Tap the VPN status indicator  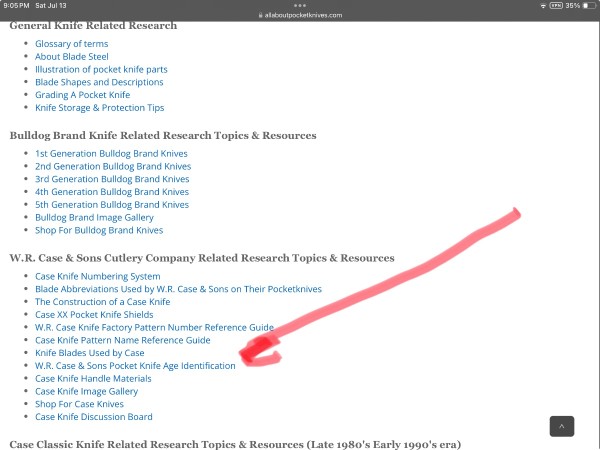[x=556, y=5]
